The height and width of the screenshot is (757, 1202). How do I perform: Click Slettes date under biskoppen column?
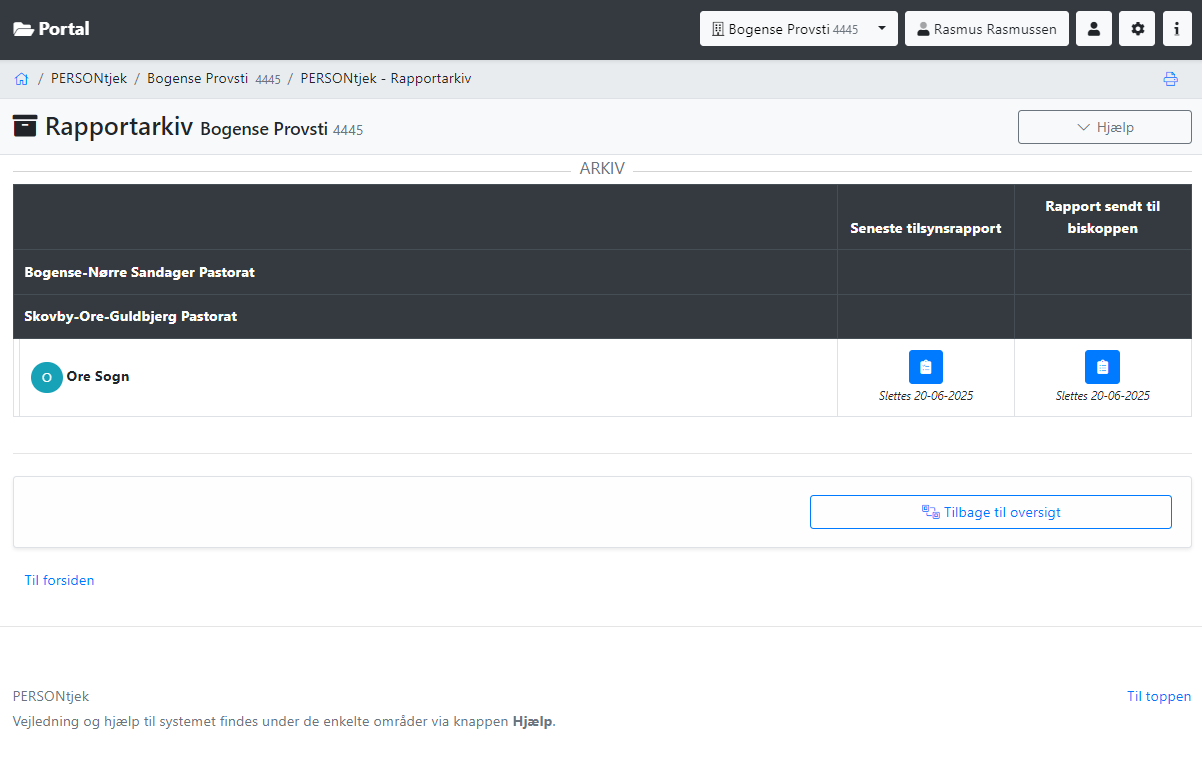tap(1103, 396)
